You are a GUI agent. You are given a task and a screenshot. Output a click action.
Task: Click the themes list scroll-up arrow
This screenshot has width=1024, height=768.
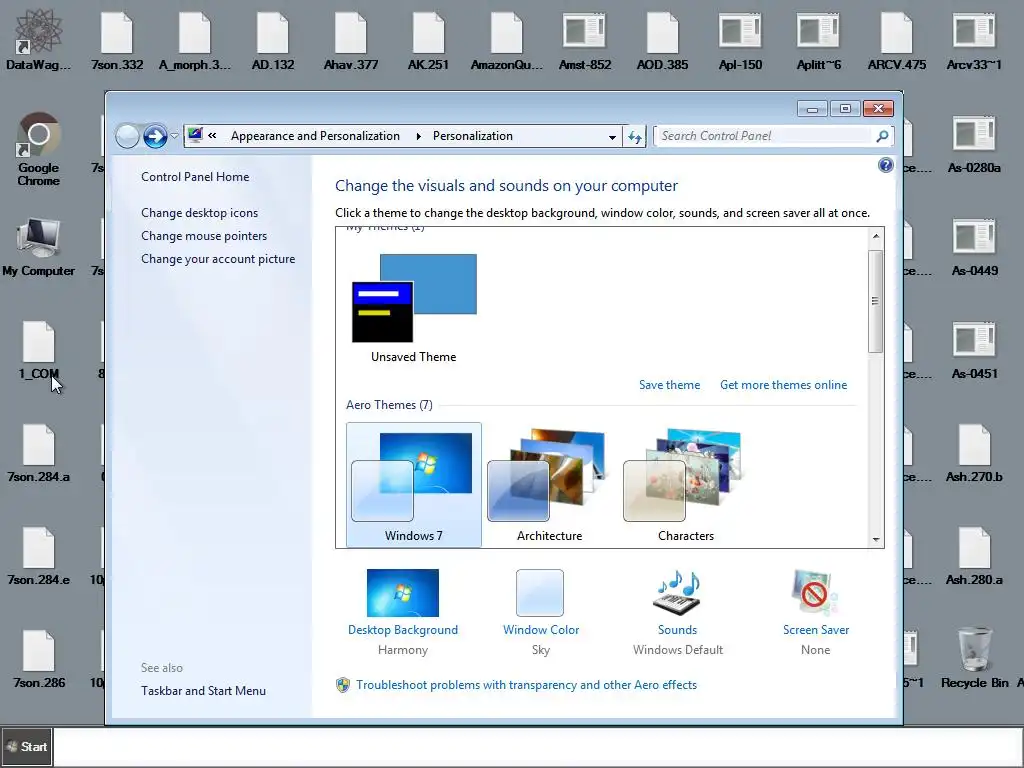tap(876, 236)
